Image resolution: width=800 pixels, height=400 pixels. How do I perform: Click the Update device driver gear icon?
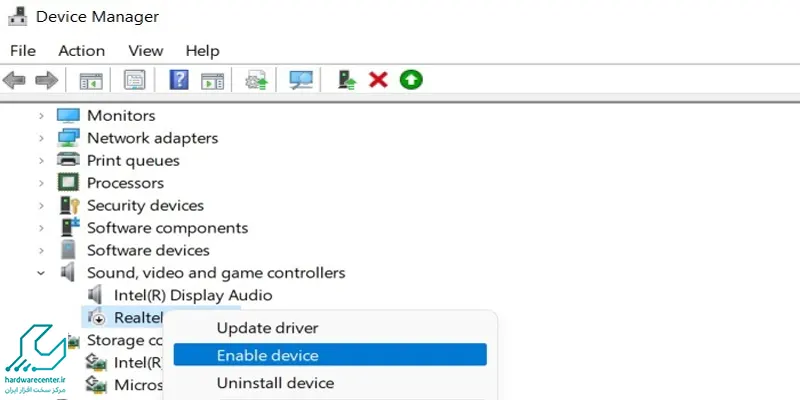(256, 81)
